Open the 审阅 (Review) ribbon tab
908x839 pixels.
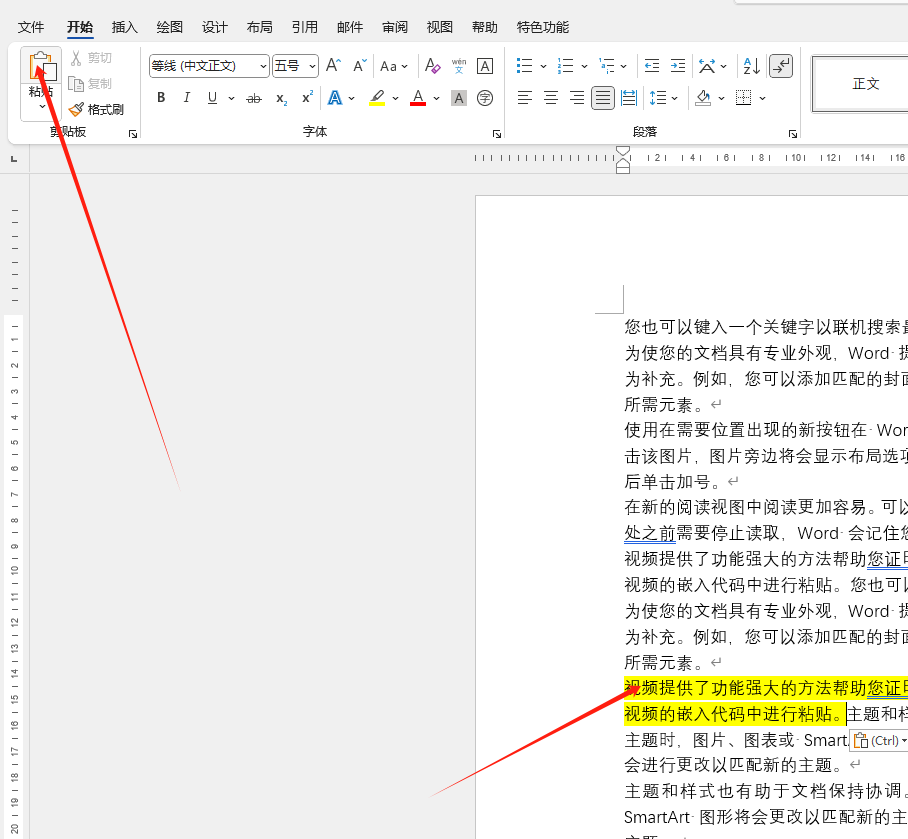coord(395,27)
